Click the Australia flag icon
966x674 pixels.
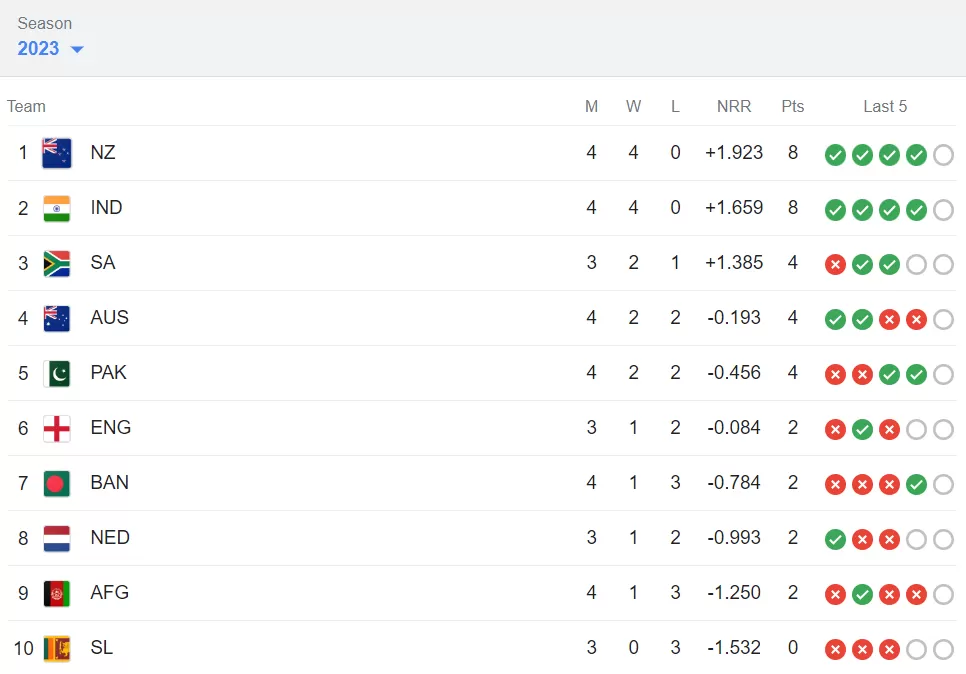pyautogui.click(x=57, y=318)
